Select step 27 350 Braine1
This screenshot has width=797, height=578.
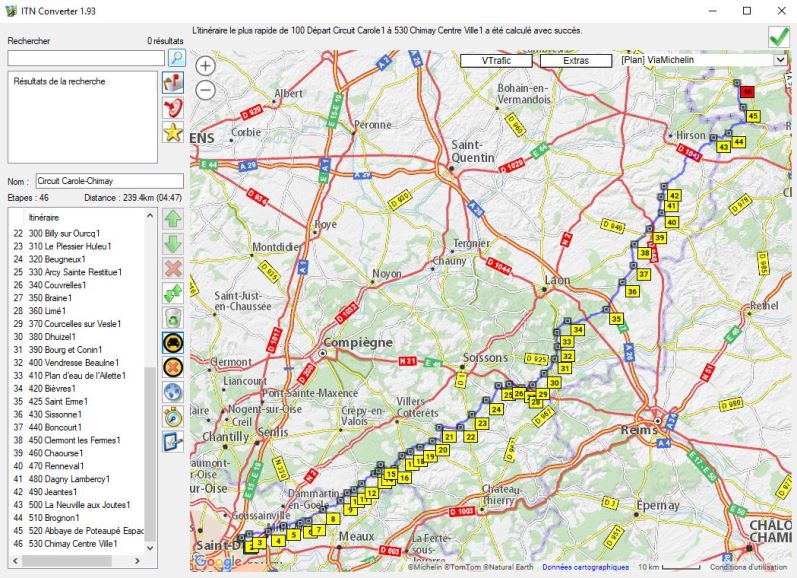78,298
